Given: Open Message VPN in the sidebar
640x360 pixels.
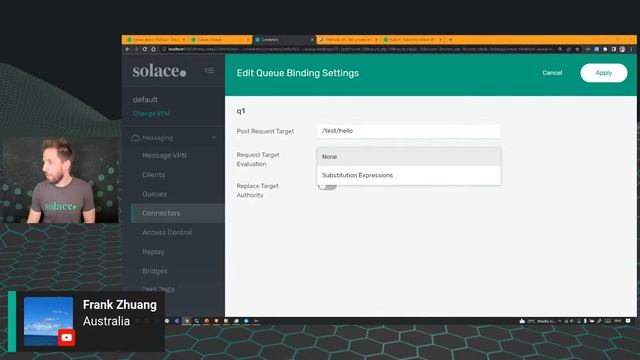Looking at the screenshot, I should 164,156.
